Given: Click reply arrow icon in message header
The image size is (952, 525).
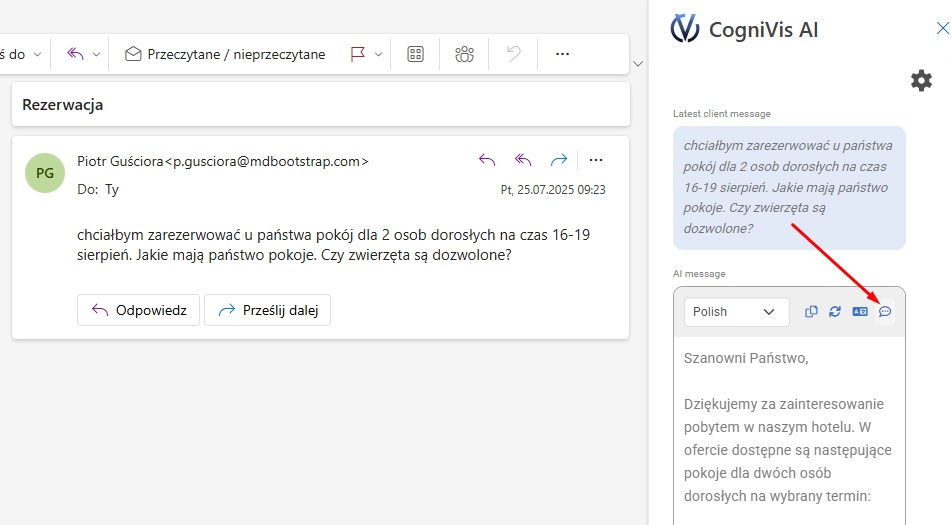Looking at the screenshot, I should coord(487,160).
